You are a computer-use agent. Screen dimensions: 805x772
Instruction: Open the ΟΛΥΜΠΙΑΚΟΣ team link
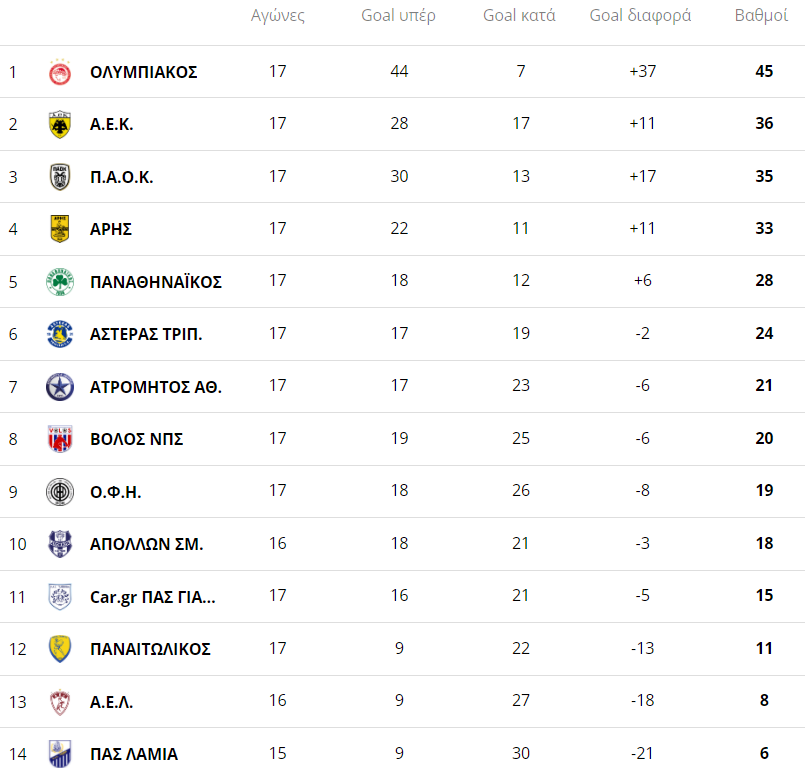143,72
